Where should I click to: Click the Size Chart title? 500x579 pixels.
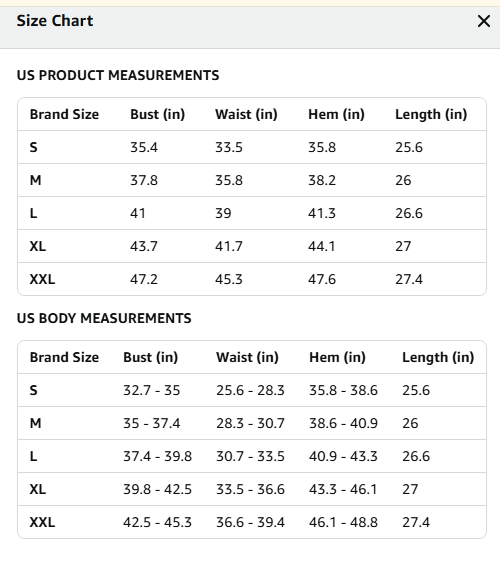click(x=55, y=21)
